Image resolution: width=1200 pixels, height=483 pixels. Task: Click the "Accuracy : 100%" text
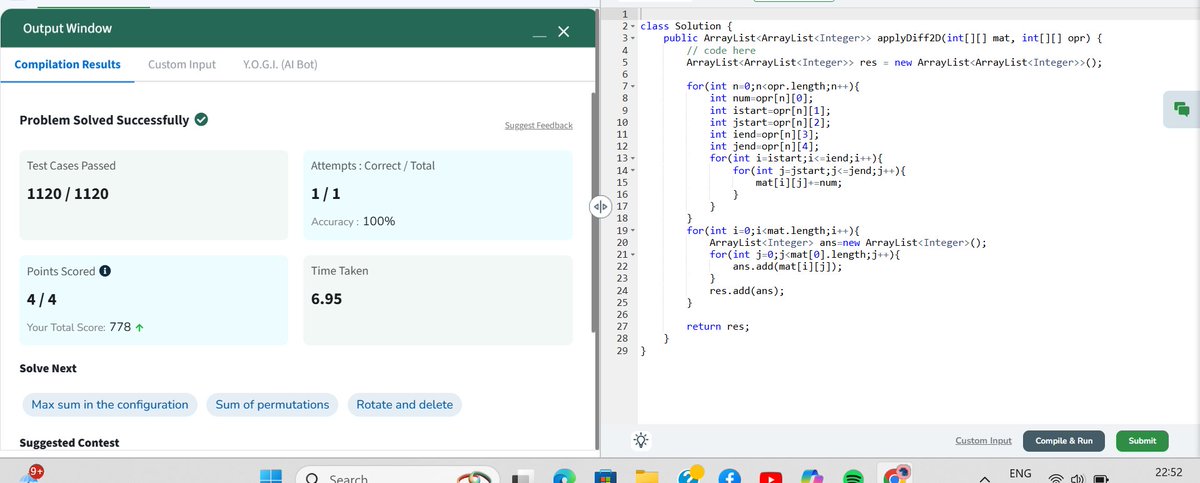pyautogui.click(x=353, y=221)
